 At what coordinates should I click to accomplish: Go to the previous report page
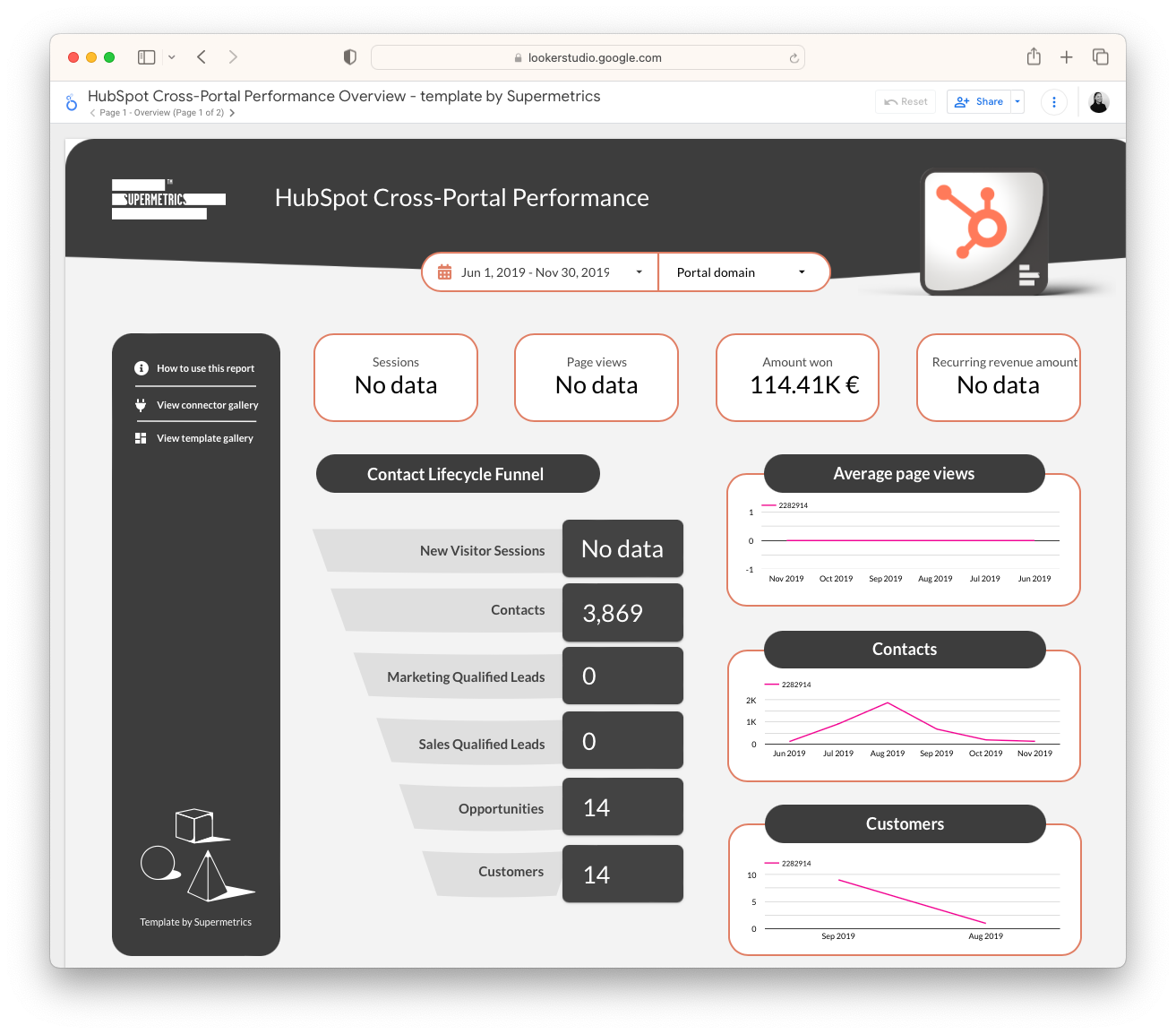[92, 113]
